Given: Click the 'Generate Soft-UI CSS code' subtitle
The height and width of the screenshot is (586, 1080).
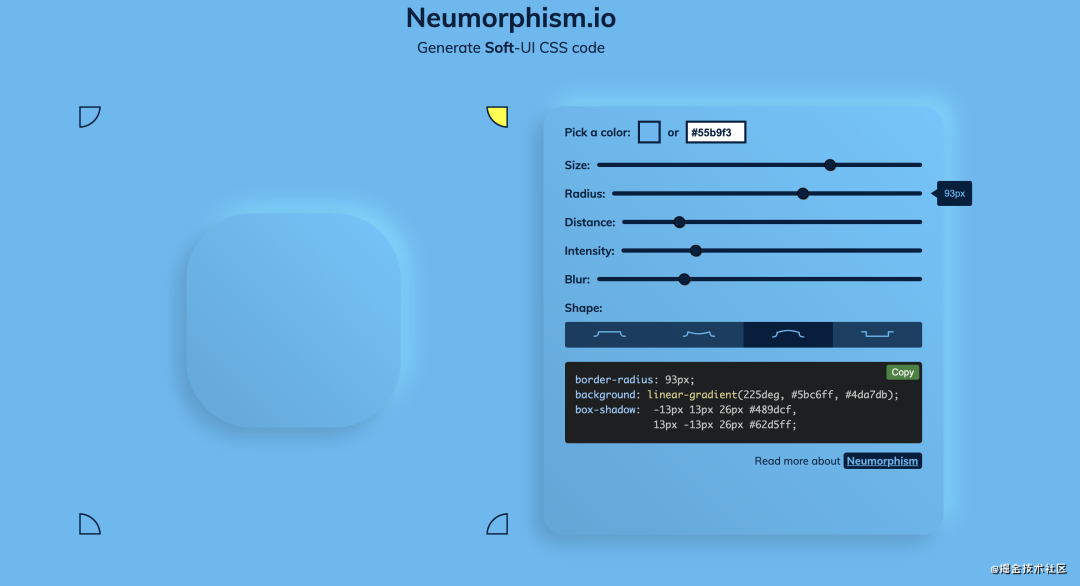Looking at the screenshot, I should 511,48.
